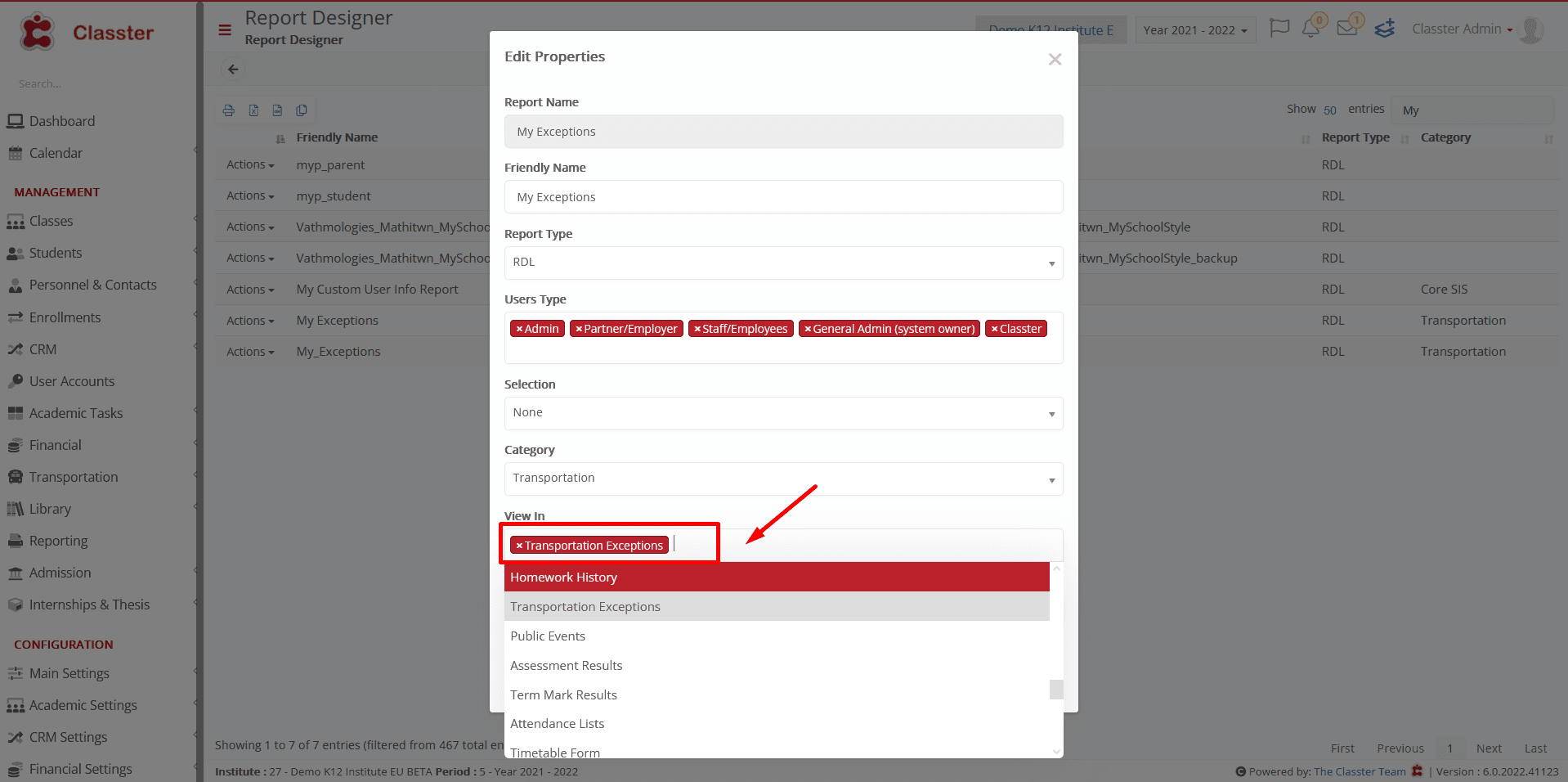The width and height of the screenshot is (1568, 782).
Task: Remove General Admin (system owner) tag
Action: click(808, 329)
